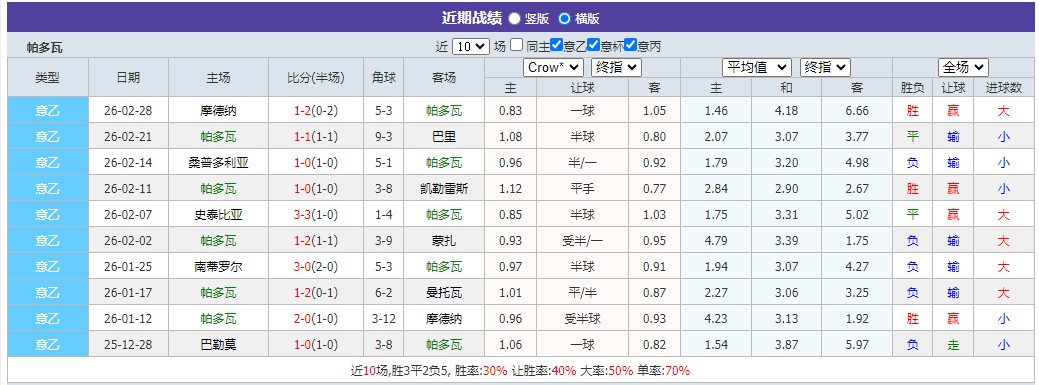
Task: Click the 比分(半场) column header
Action: click(316, 78)
